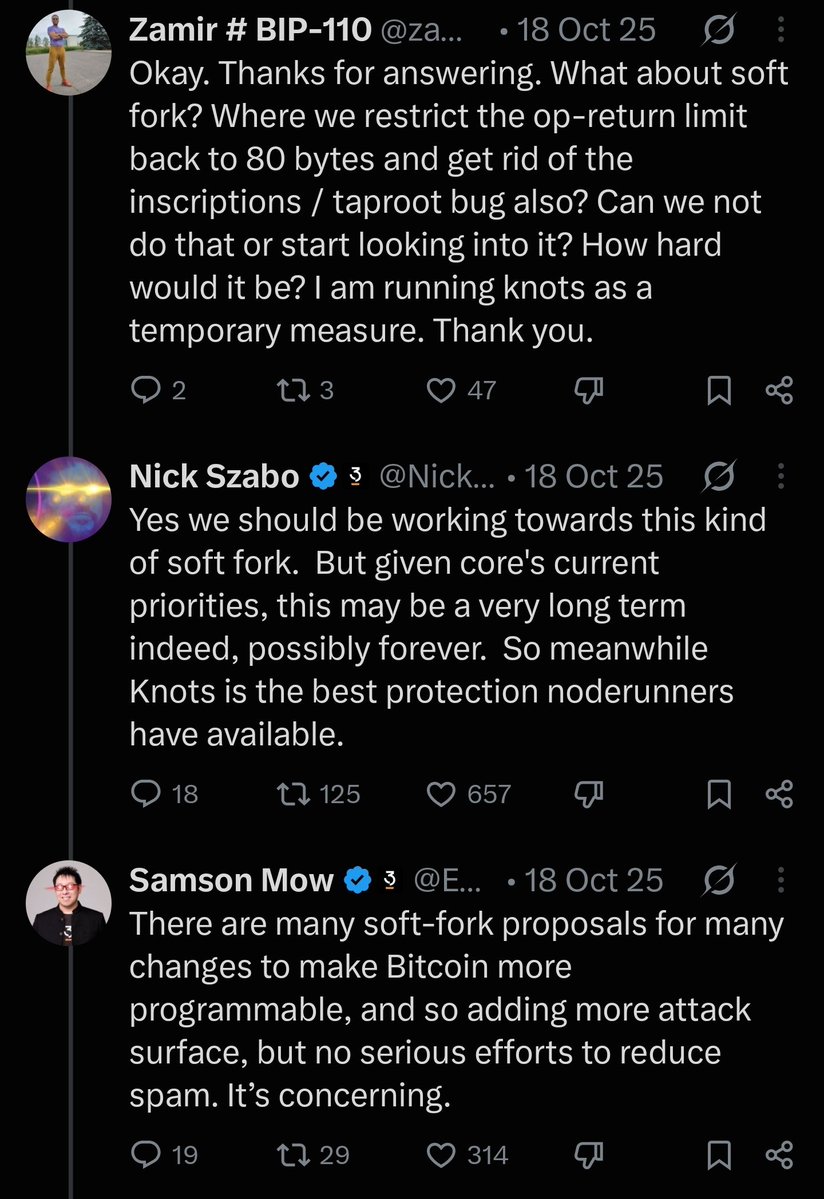Image resolution: width=824 pixels, height=1199 pixels.
Task: View Samson Mow's avatar
Action: point(69,903)
